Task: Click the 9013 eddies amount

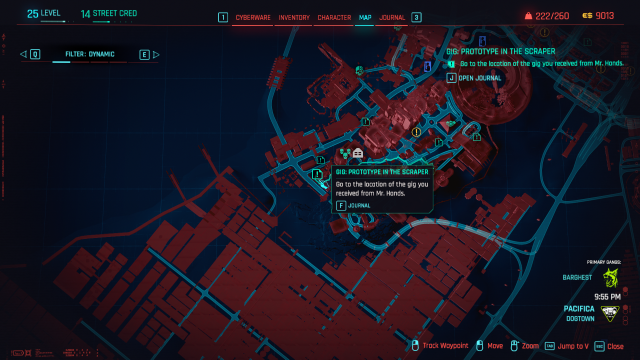Action: [x=604, y=16]
